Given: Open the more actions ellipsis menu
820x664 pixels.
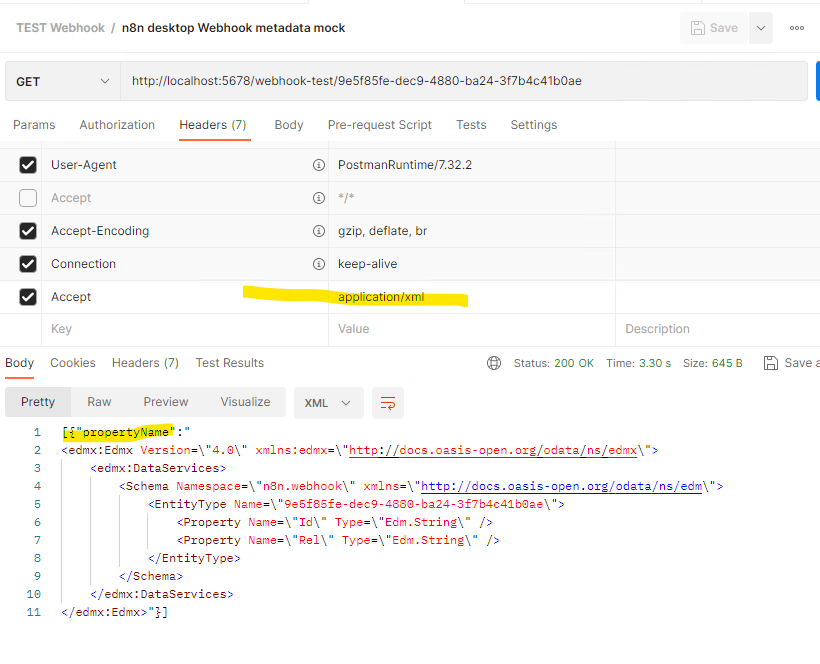Looking at the screenshot, I should click(797, 28).
